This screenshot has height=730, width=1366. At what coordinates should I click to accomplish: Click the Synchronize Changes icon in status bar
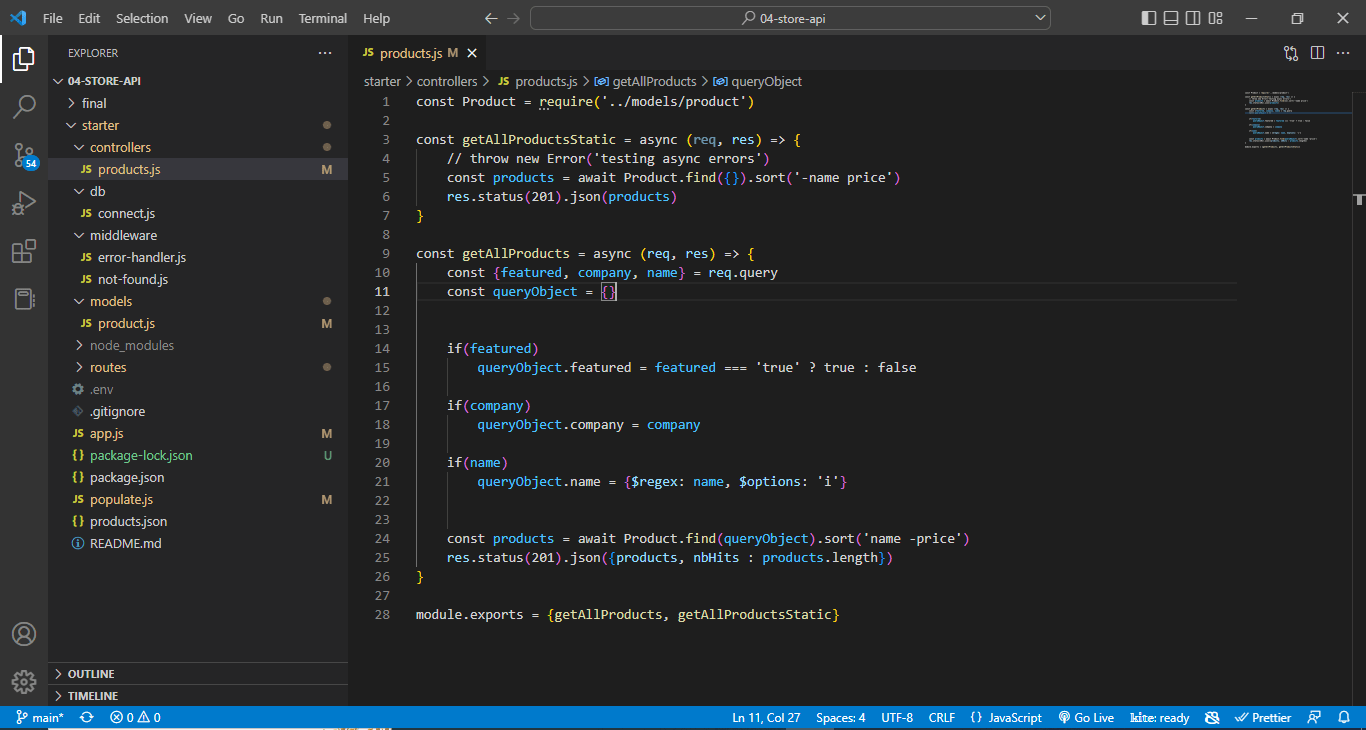87,717
